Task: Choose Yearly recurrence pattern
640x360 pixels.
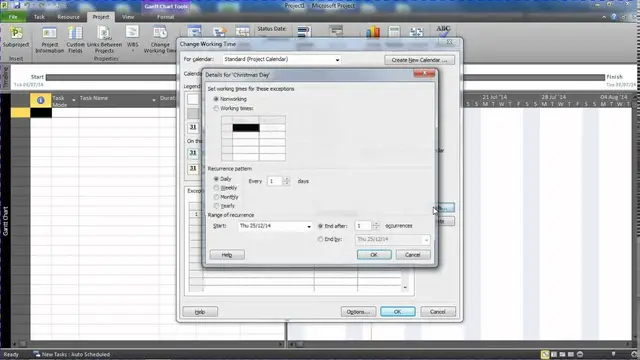Action: tap(216, 206)
